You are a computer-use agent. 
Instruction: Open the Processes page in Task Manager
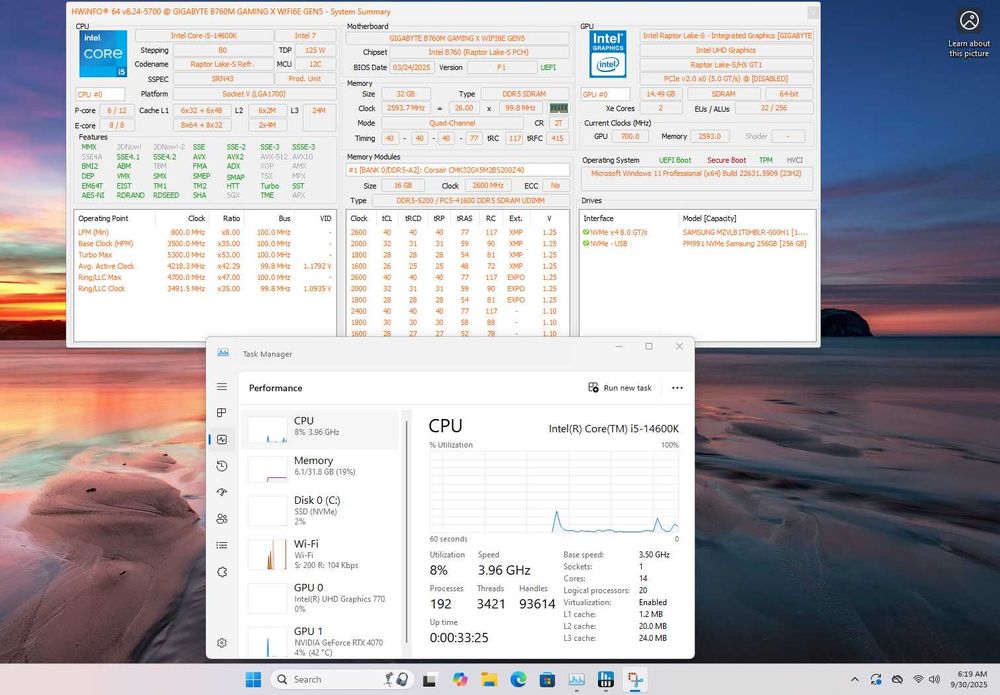pos(222,413)
